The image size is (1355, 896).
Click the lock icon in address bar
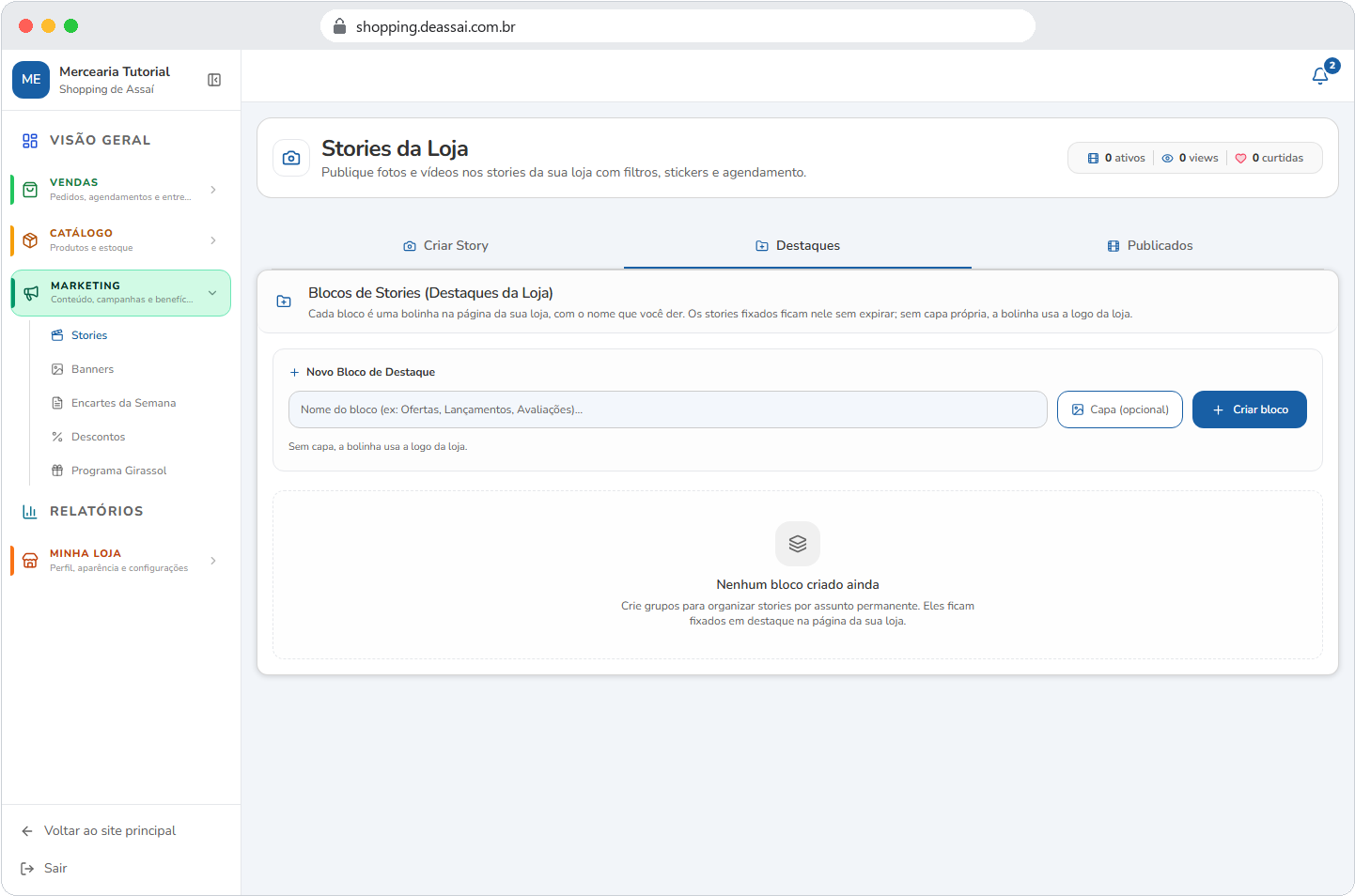click(339, 26)
